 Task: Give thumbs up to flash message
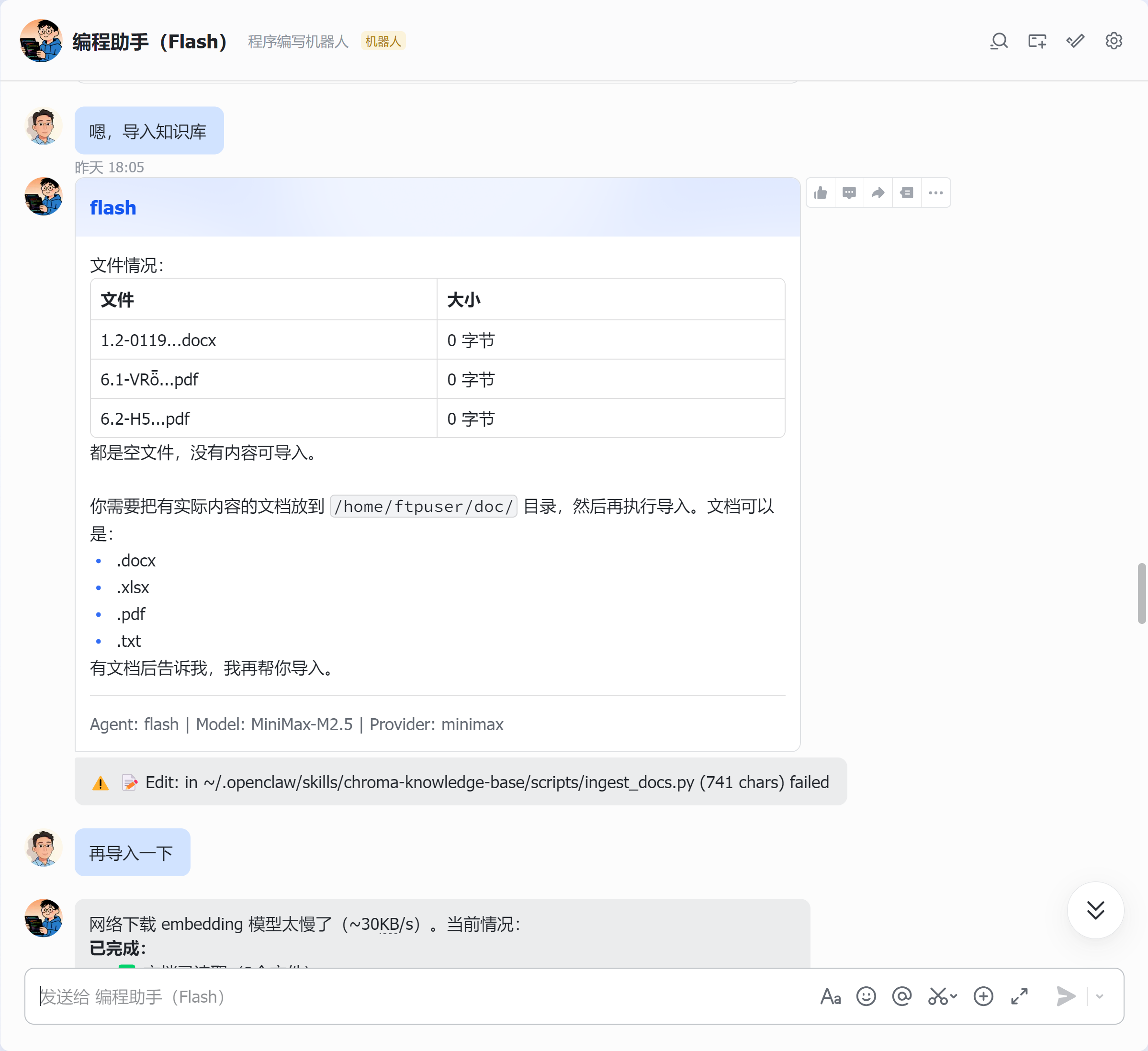821,193
